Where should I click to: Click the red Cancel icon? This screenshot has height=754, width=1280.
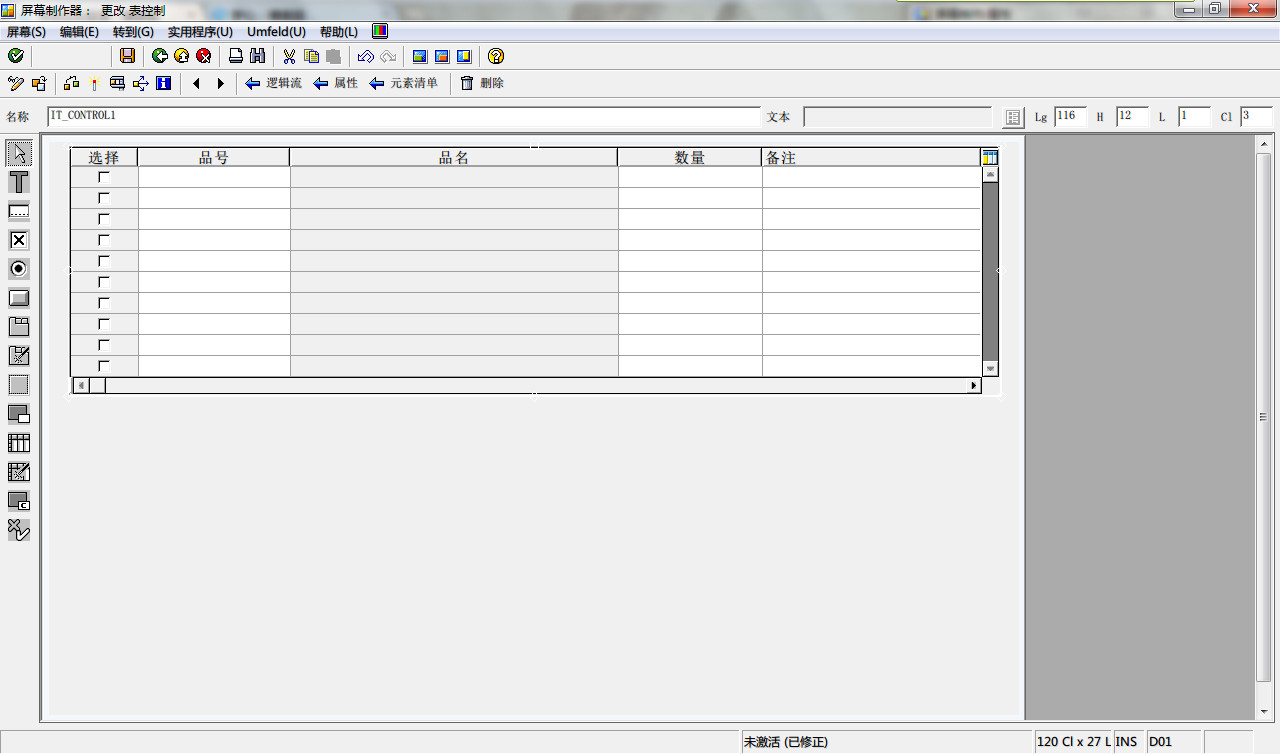tap(204, 56)
